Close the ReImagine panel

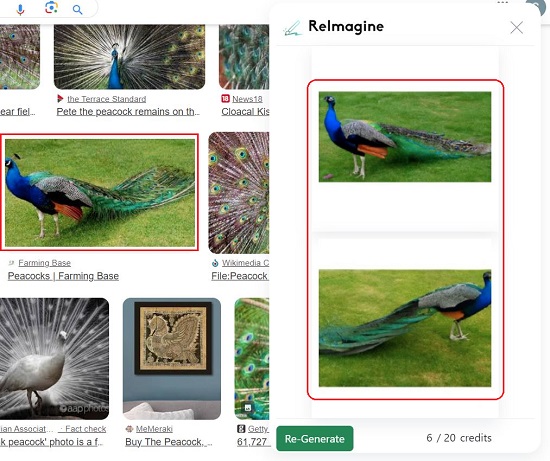click(516, 27)
